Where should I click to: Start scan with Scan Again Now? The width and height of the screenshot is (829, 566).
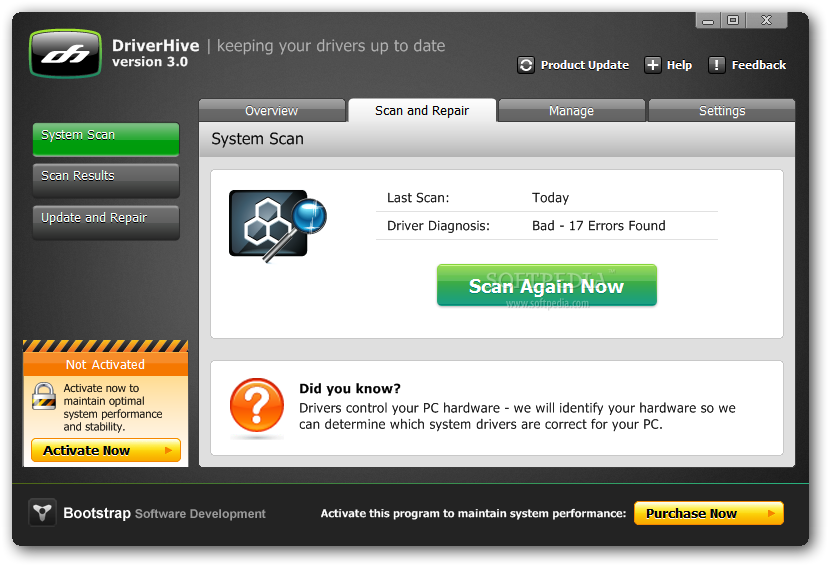click(547, 285)
